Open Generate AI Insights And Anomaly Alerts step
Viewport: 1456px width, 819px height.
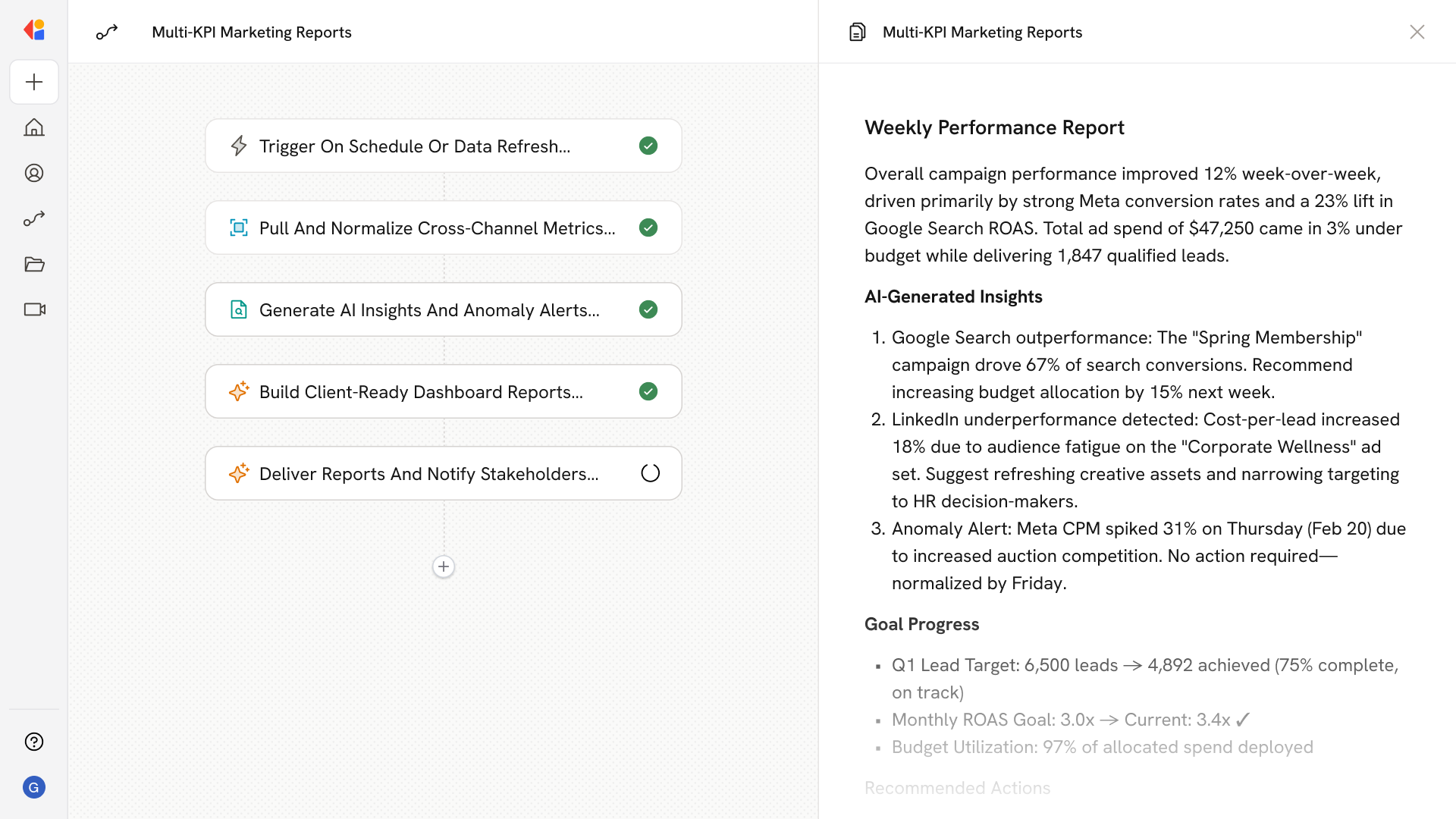pyautogui.click(x=429, y=309)
